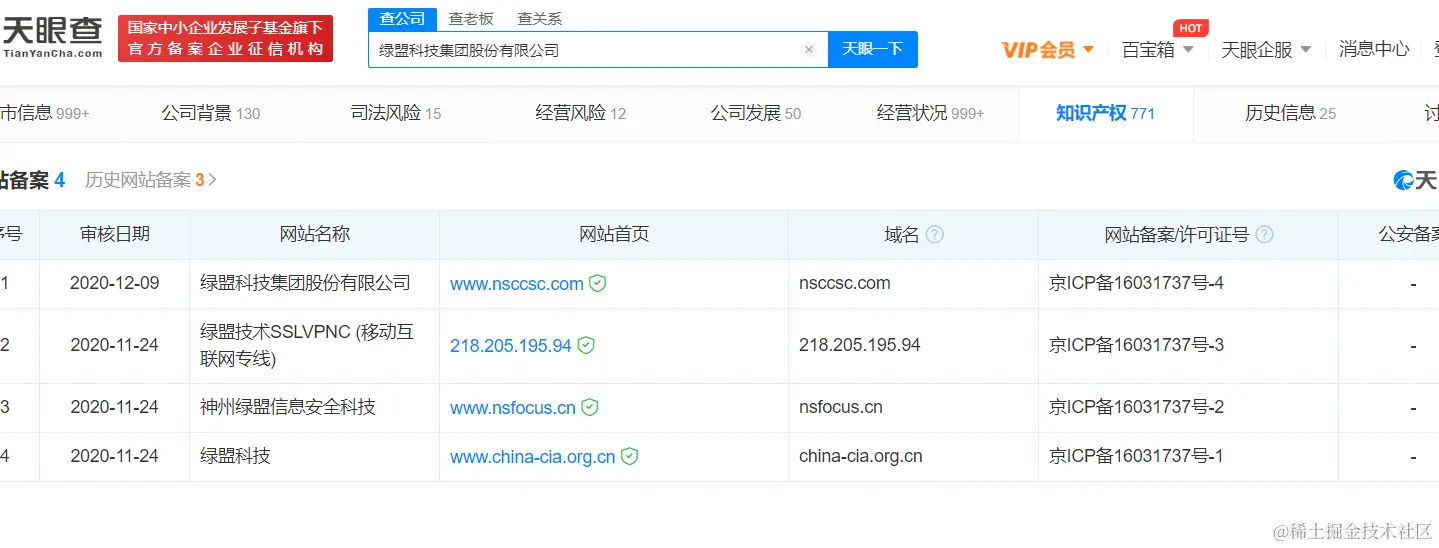Clear the search box with the X icon
The height and width of the screenshot is (548, 1439).
pos(809,50)
